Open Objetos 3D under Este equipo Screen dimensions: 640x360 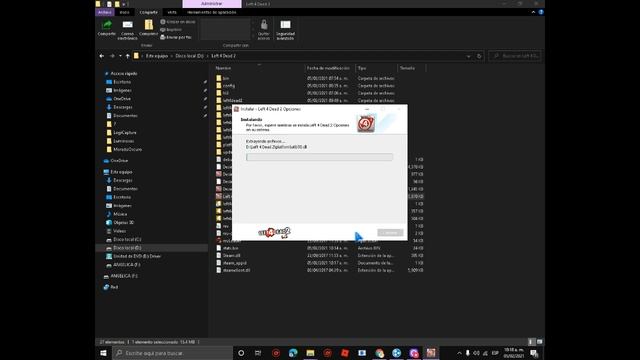point(123,222)
